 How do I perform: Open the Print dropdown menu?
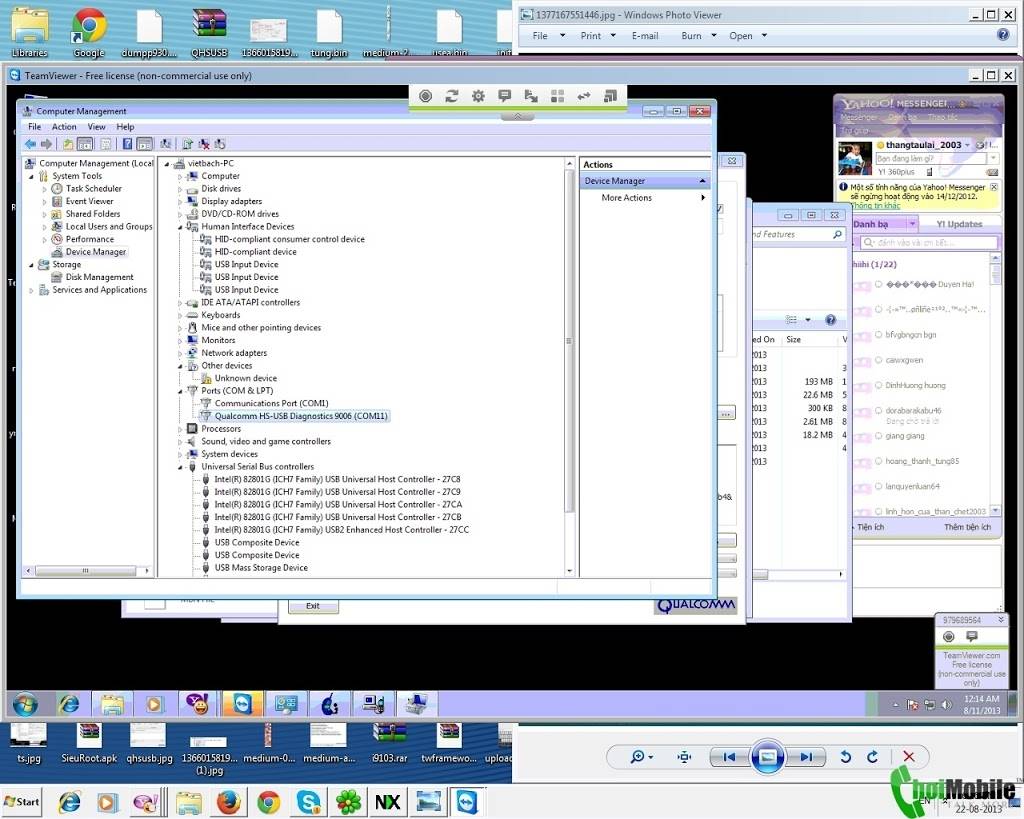598,36
